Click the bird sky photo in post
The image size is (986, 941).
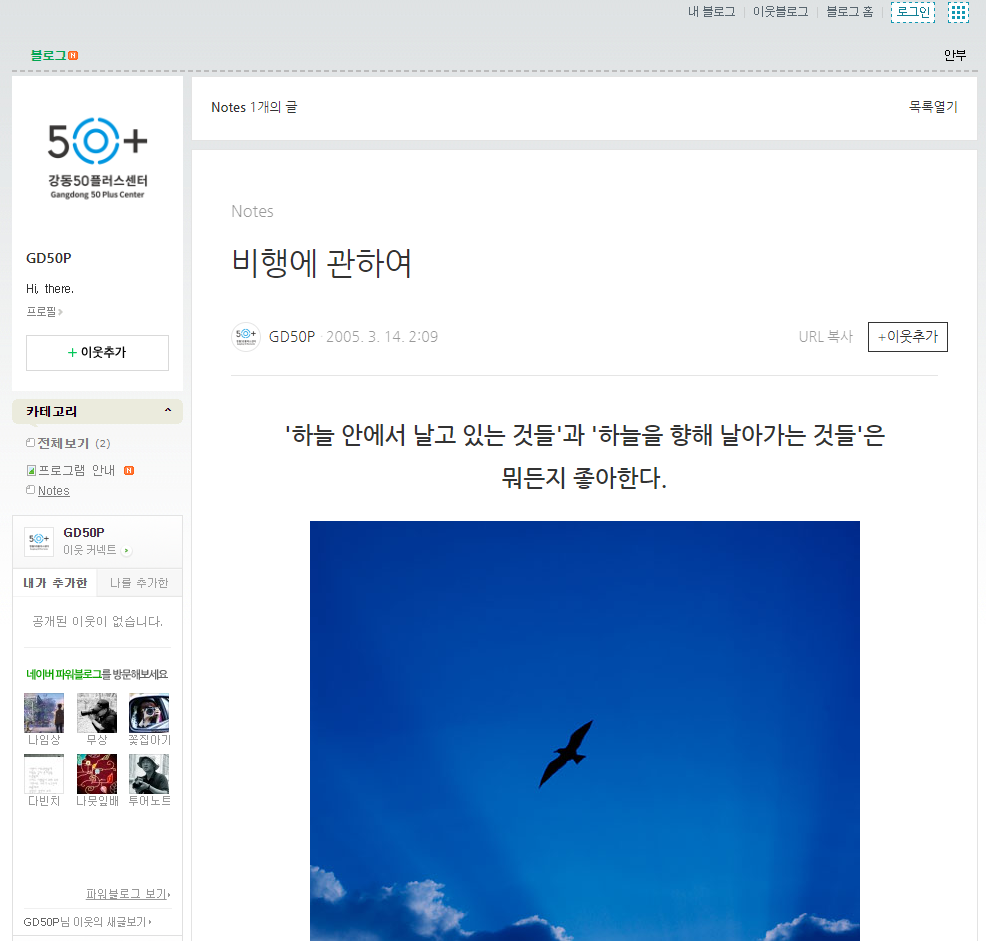[584, 730]
